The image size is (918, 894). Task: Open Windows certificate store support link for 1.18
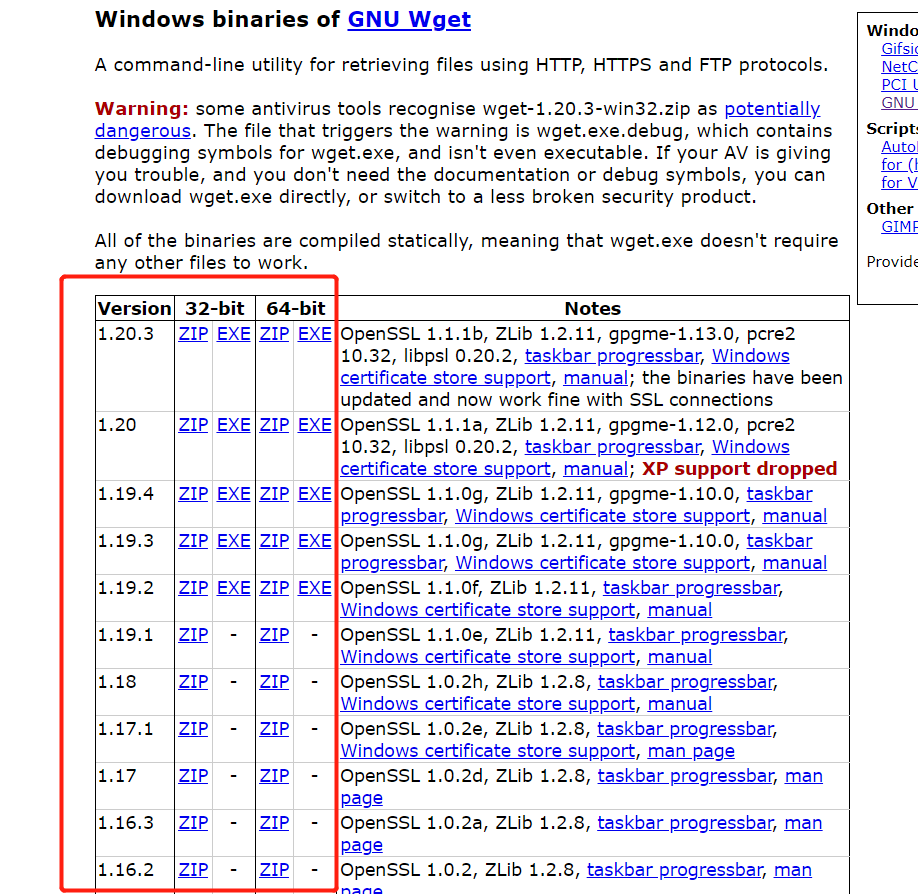pyautogui.click(x=488, y=704)
